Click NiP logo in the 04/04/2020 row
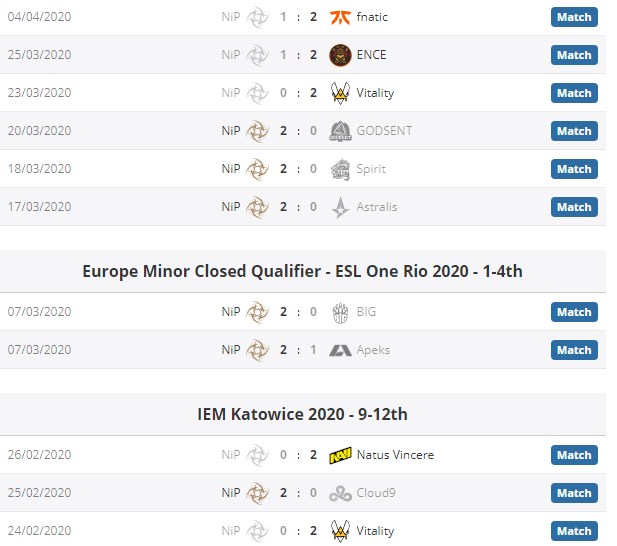The height and width of the screenshot is (546, 617). pyautogui.click(x=257, y=17)
